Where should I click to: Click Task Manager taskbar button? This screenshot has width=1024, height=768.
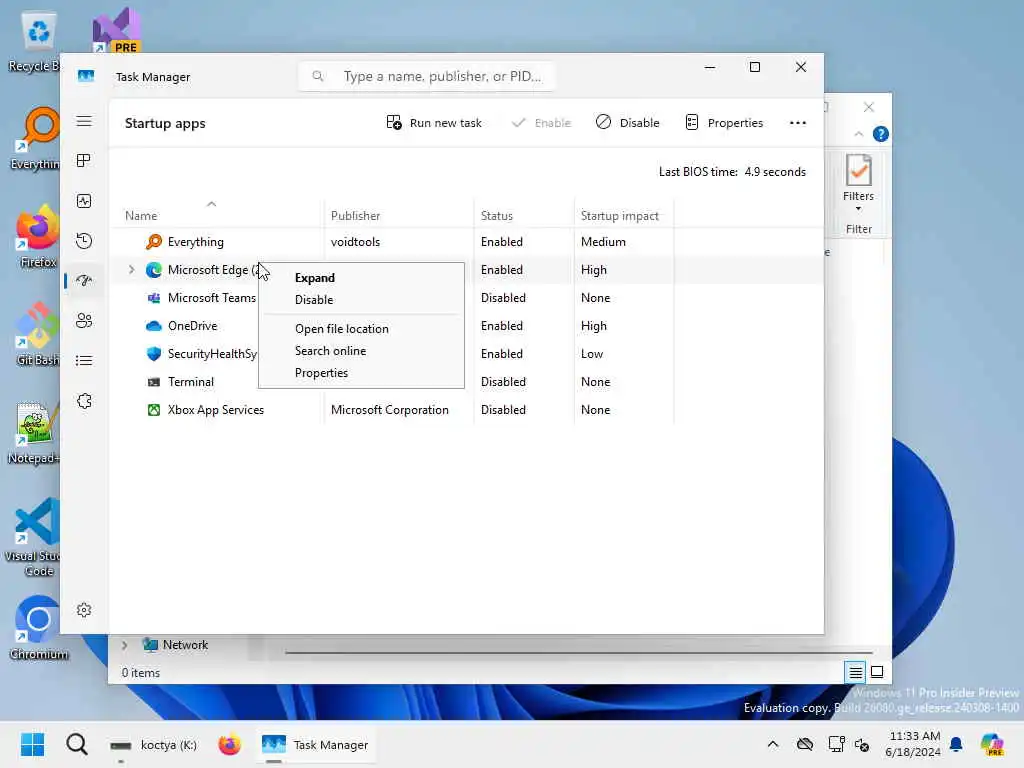pos(315,744)
